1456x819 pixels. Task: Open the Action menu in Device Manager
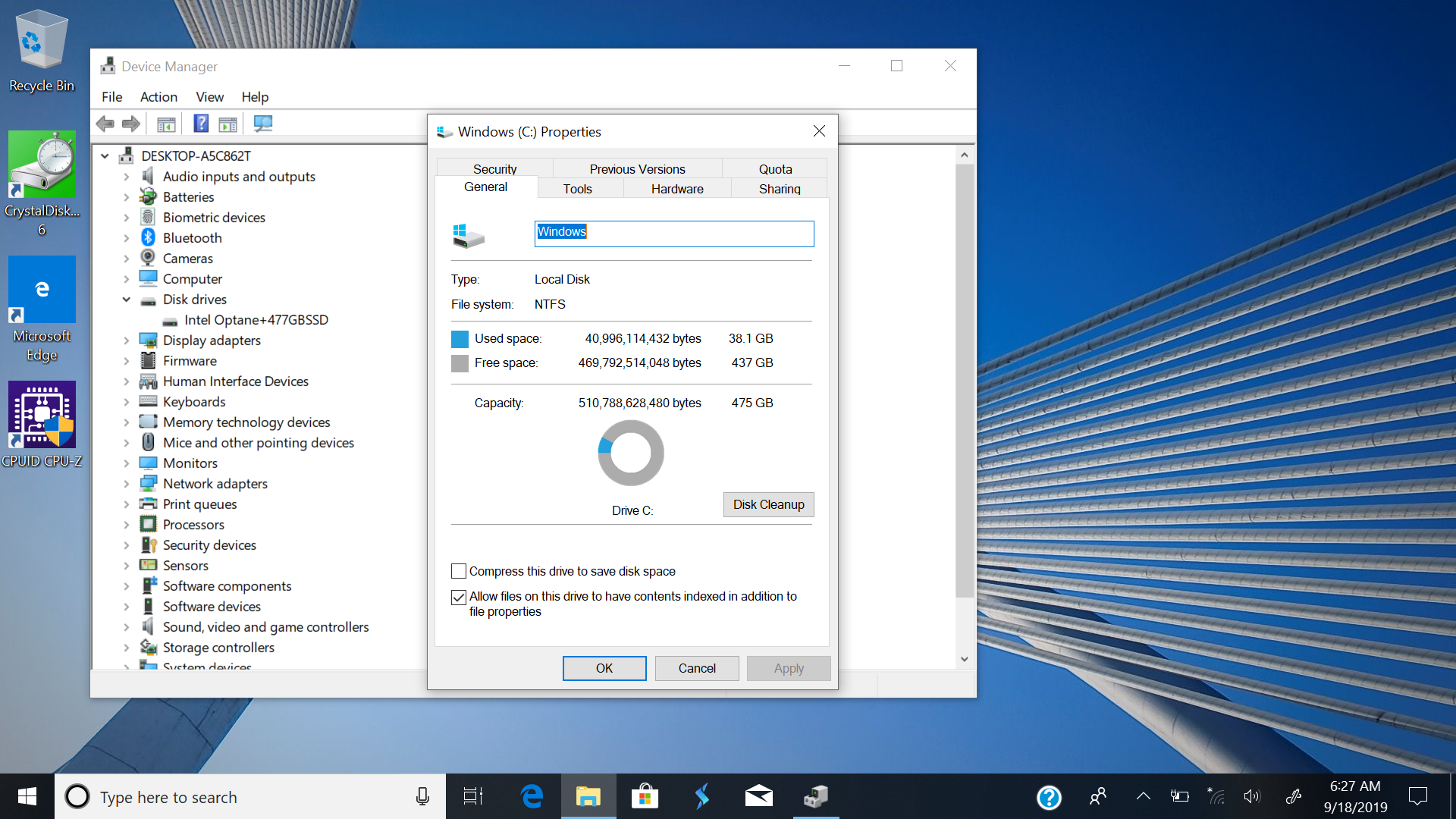pyautogui.click(x=158, y=97)
